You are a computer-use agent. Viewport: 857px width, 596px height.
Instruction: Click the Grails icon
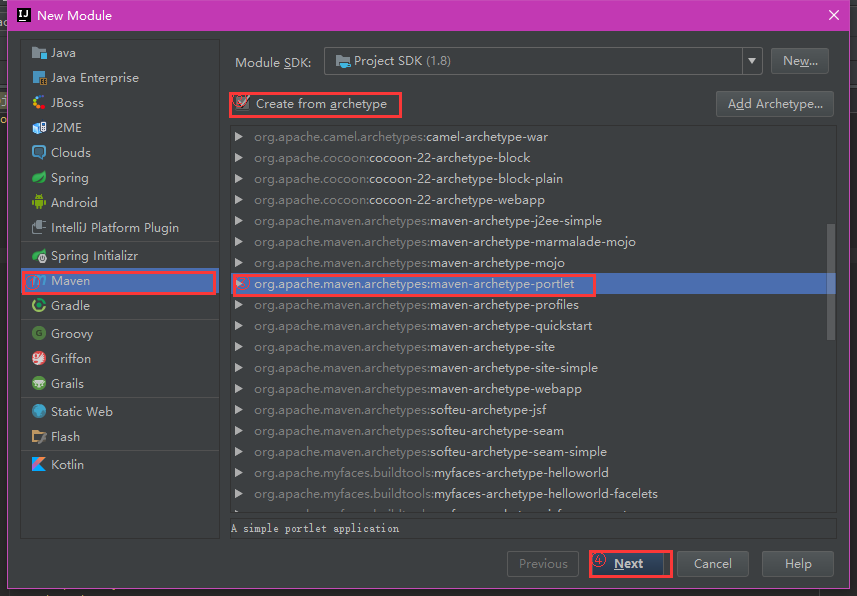39,384
